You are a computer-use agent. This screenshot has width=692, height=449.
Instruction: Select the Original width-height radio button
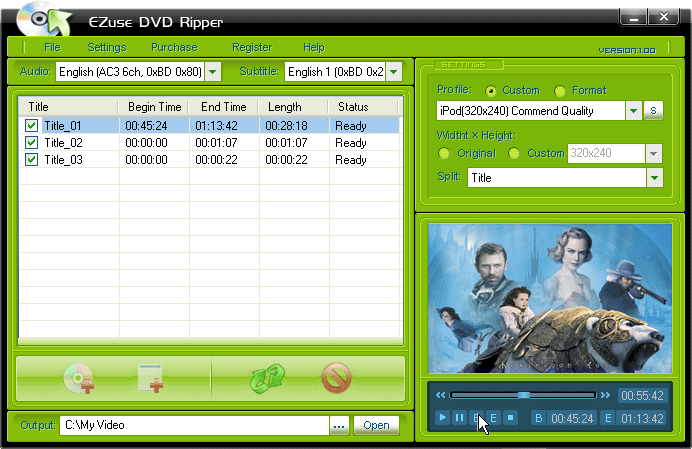(x=444, y=153)
